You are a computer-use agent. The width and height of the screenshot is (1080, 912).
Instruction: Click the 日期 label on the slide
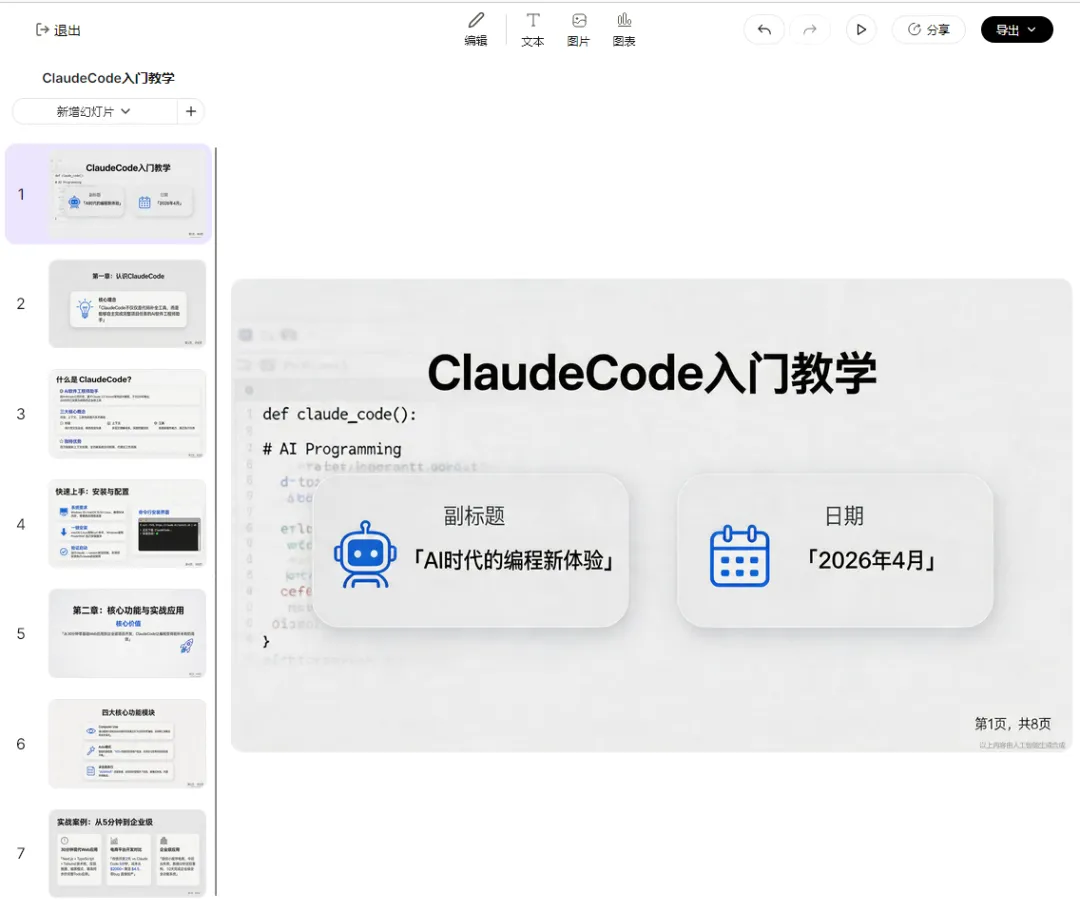[x=844, y=516]
